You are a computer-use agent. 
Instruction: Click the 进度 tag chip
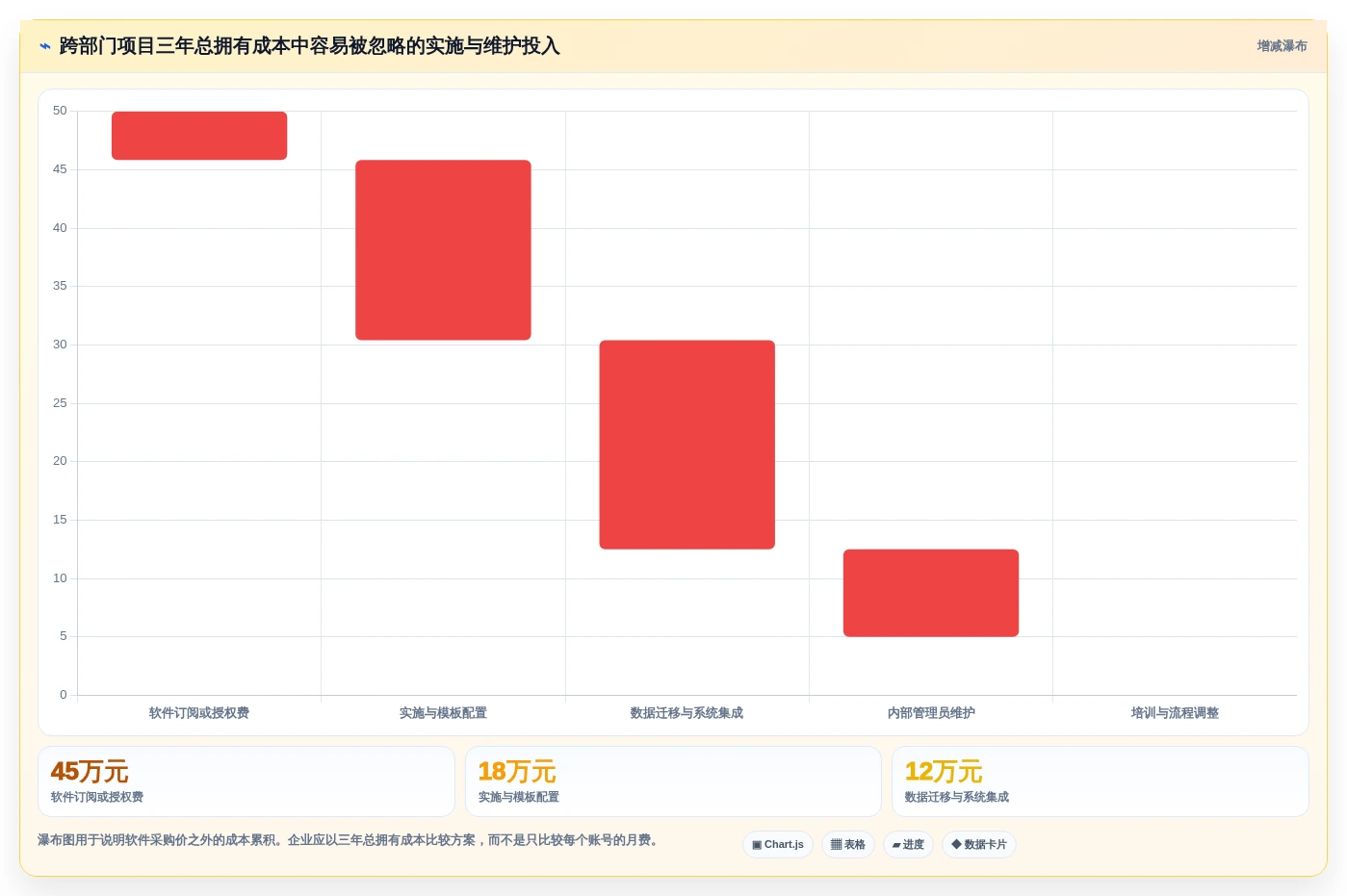pos(908,844)
